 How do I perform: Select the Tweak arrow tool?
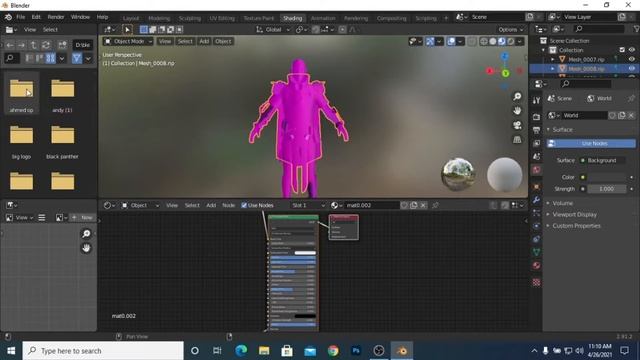pyautogui.click(x=127, y=29)
